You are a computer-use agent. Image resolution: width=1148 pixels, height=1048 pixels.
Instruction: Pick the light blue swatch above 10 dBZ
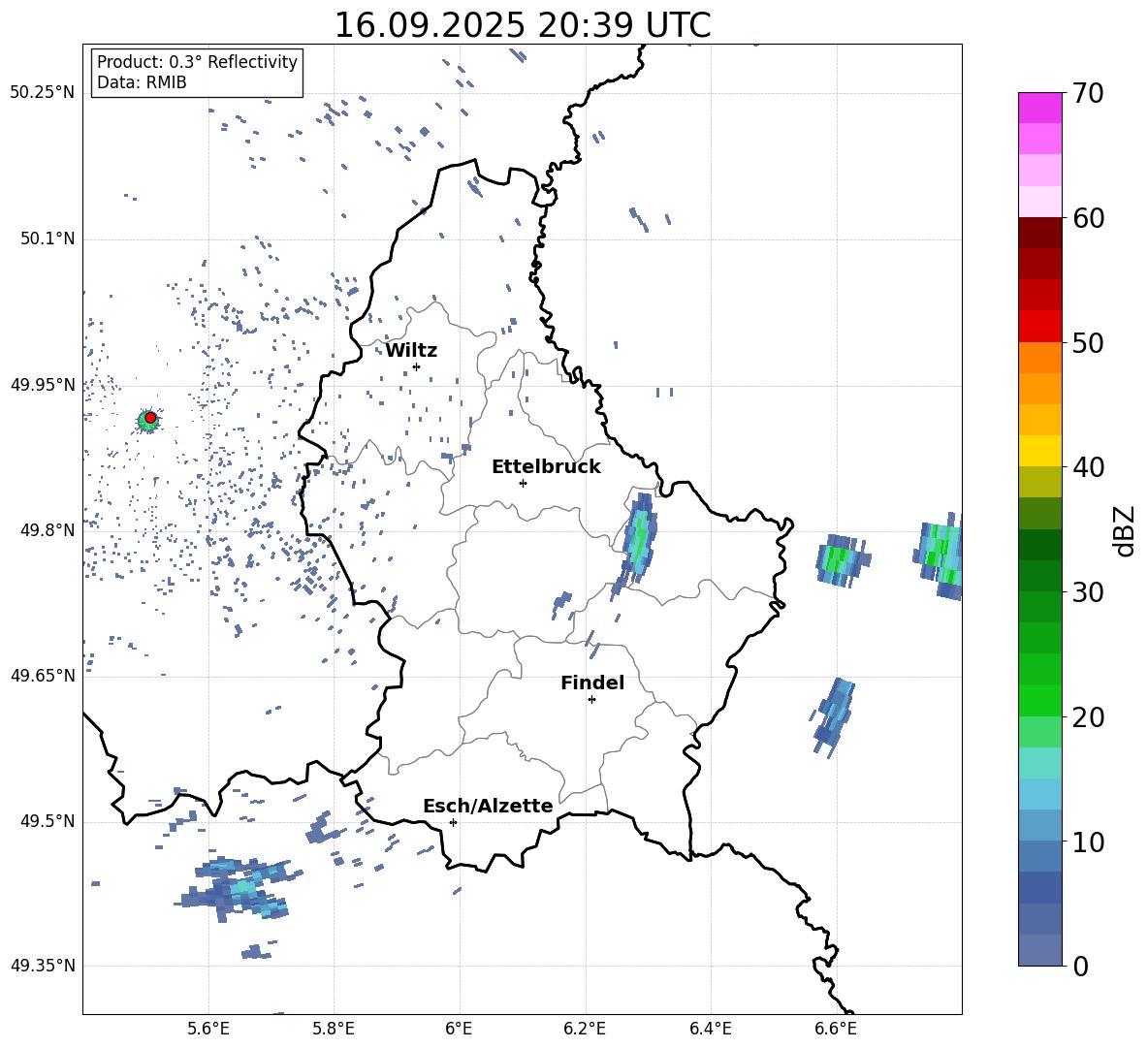pyautogui.click(x=1039, y=825)
